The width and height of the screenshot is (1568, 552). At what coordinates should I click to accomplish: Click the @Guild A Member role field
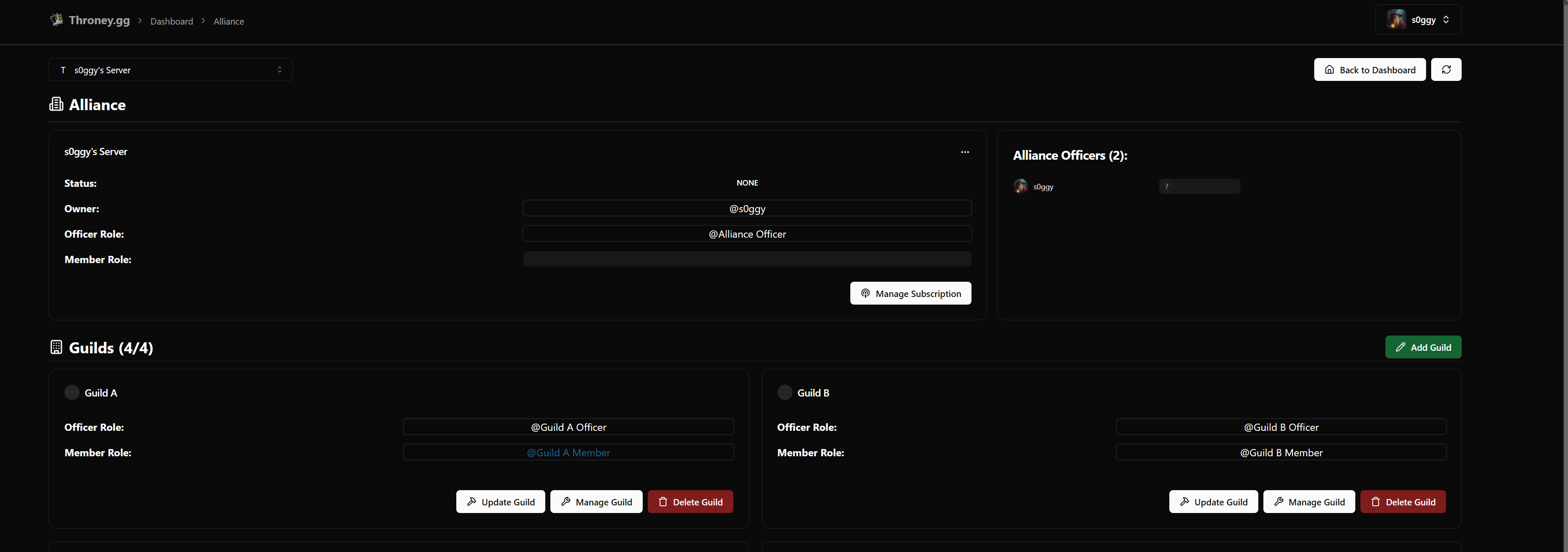click(x=568, y=452)
